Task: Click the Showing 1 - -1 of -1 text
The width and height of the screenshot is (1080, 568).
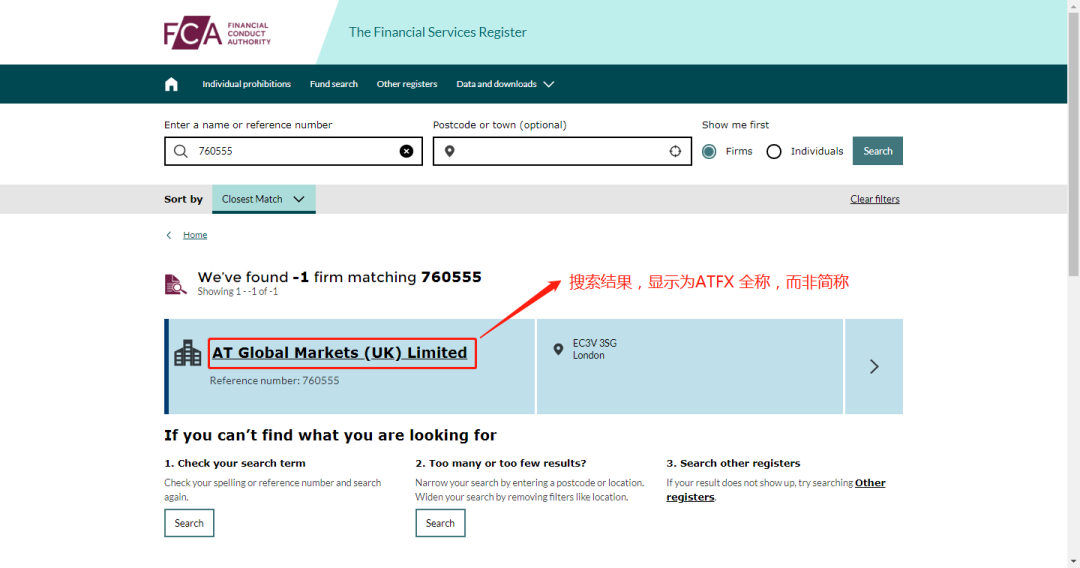Action: (238, 292)
